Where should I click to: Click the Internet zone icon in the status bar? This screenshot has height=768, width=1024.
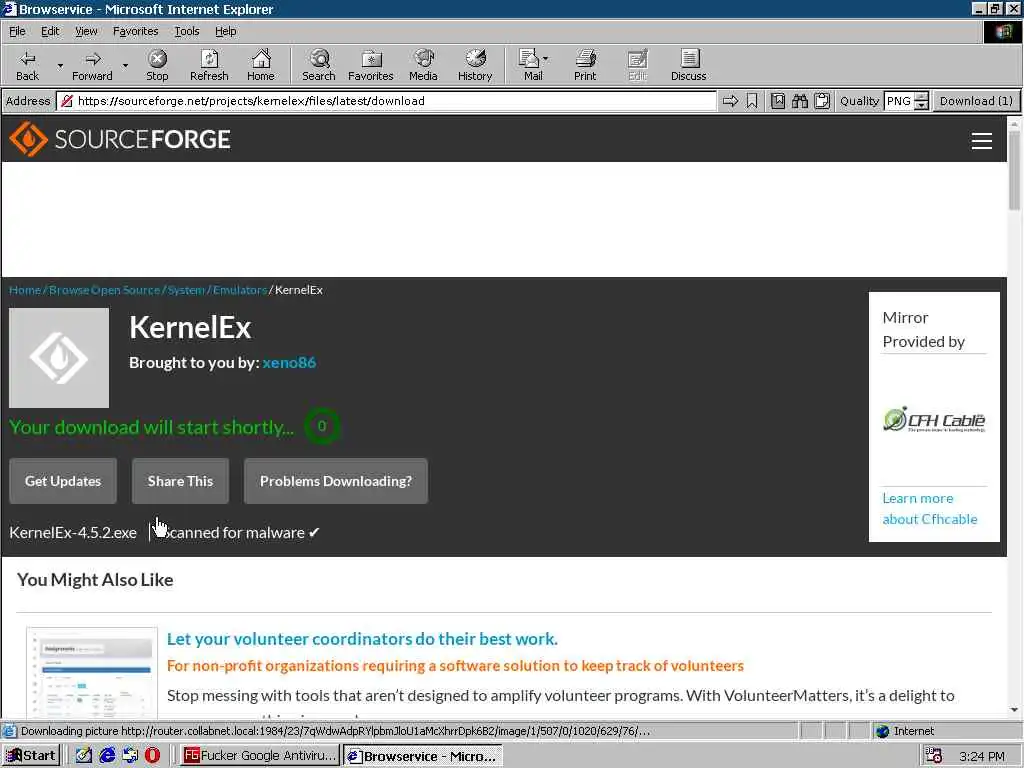(x=883, y=731)
